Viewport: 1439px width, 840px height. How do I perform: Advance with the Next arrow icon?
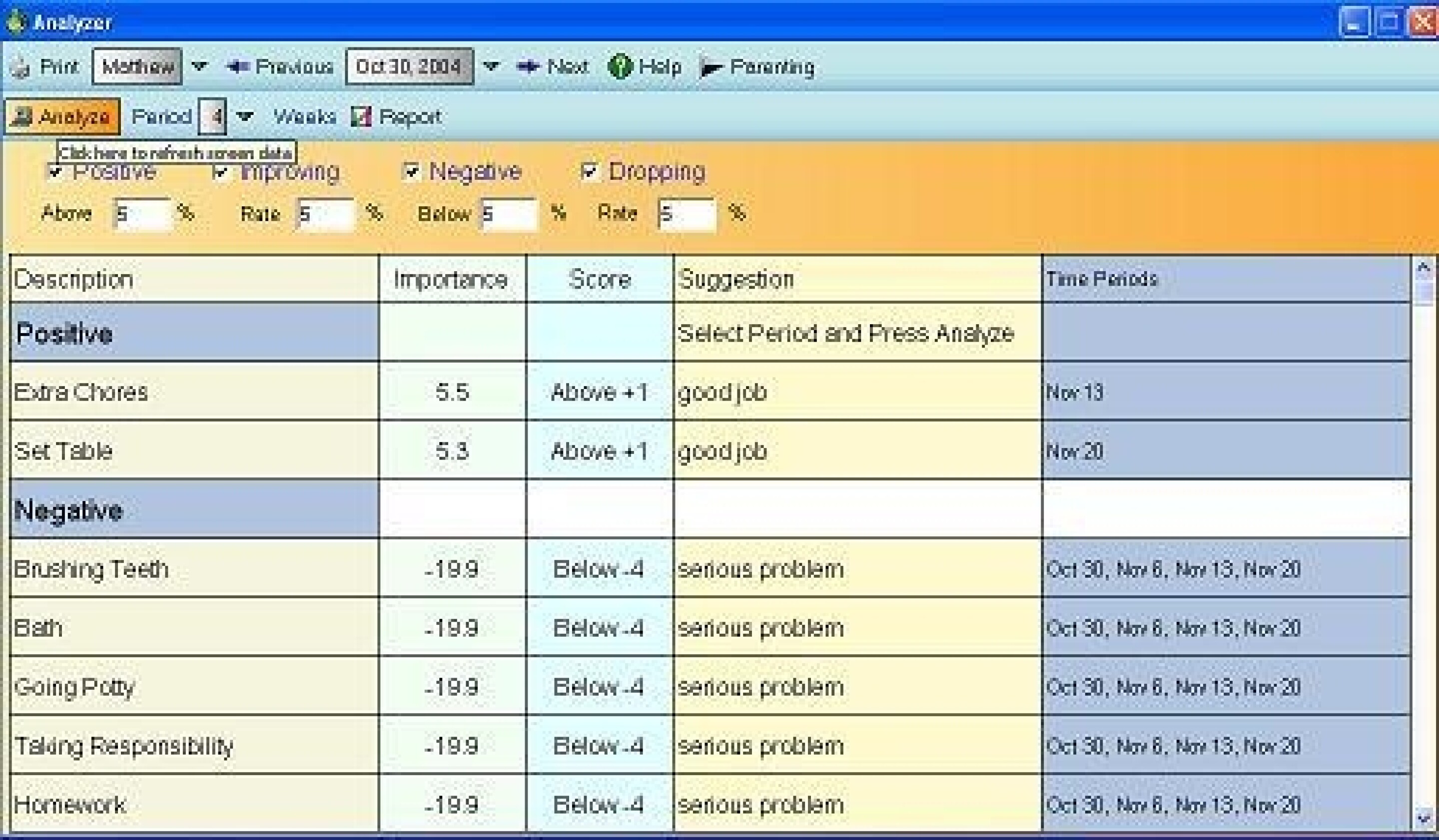[528, 67]
